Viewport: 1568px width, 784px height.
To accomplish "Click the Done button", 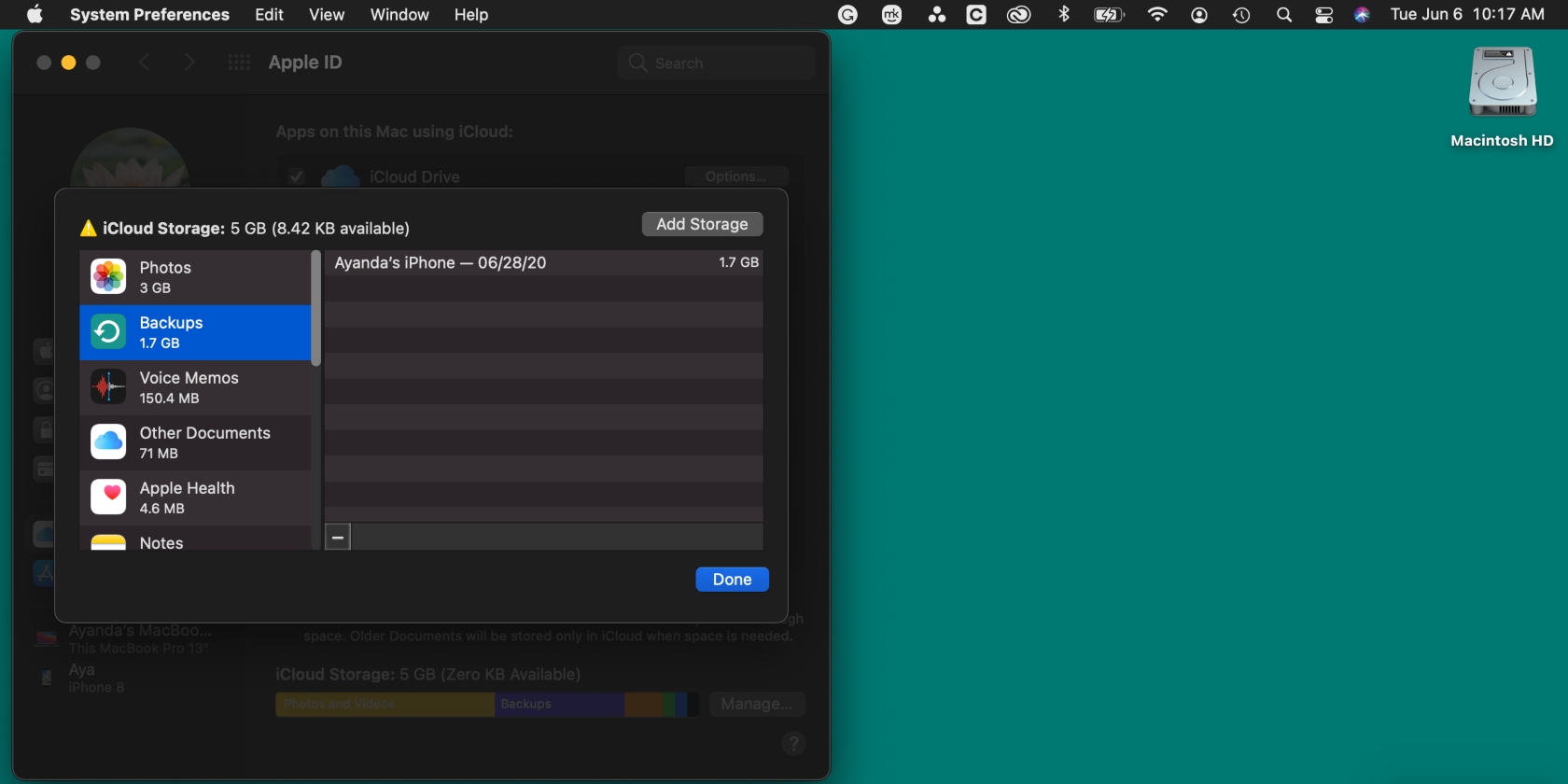I will point(733,580).
